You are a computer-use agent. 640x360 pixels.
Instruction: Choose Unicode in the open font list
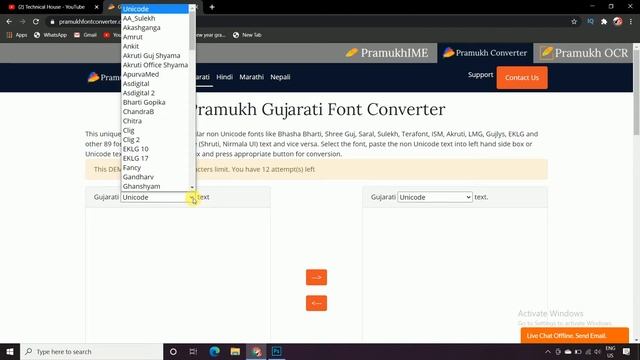click(155, 9)
